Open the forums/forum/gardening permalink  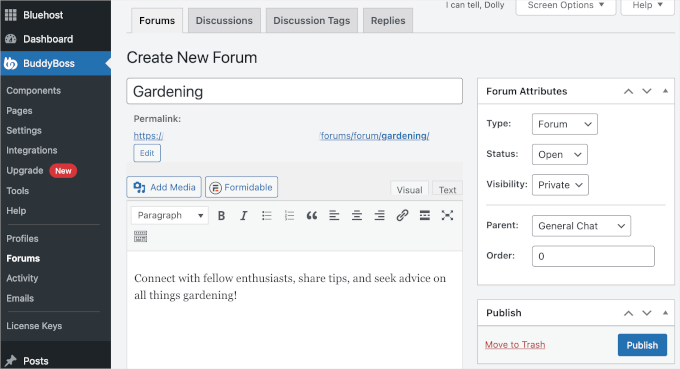tap(375, 136)
